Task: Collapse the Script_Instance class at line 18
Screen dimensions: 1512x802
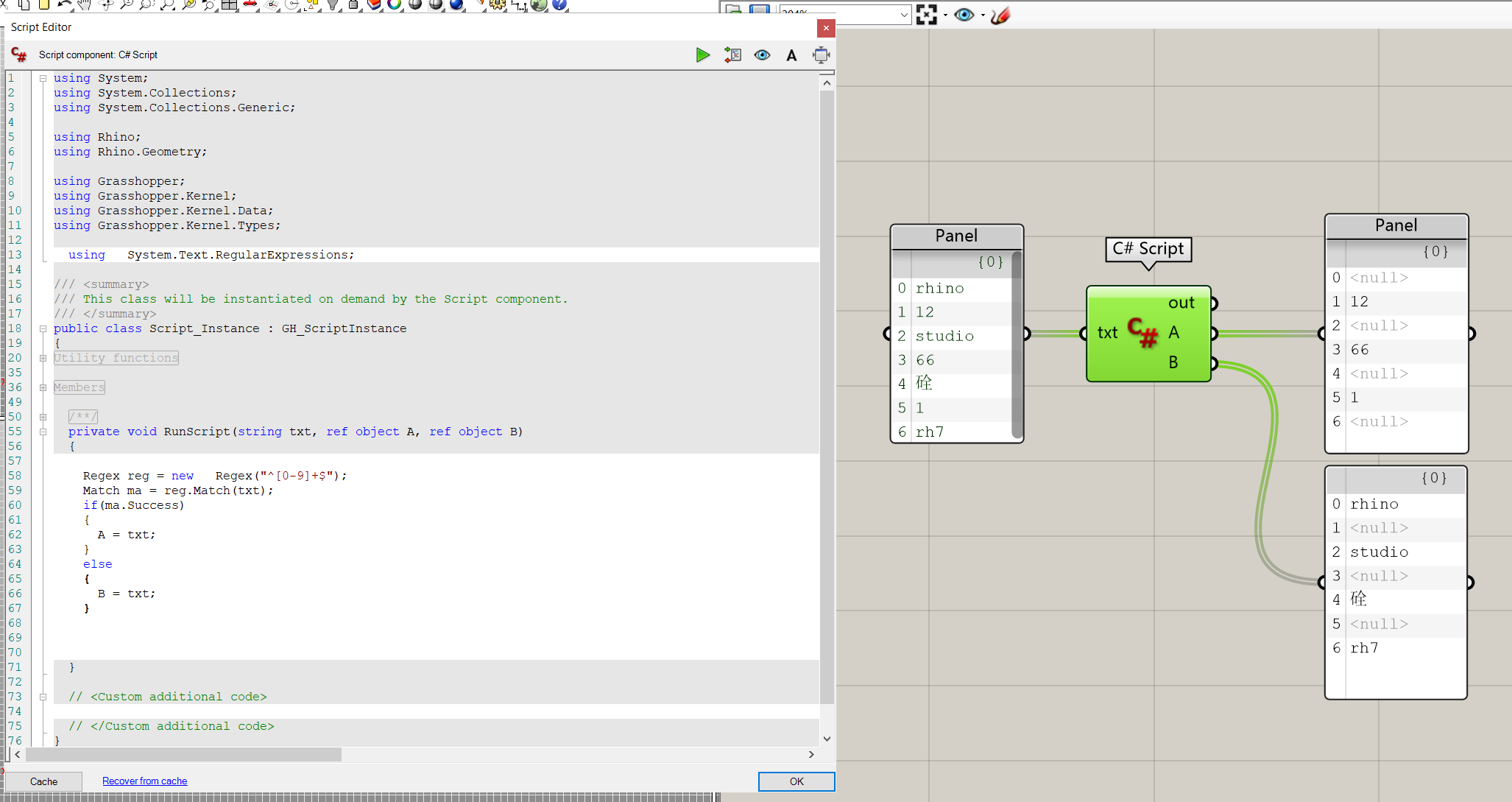Action: 43,328
